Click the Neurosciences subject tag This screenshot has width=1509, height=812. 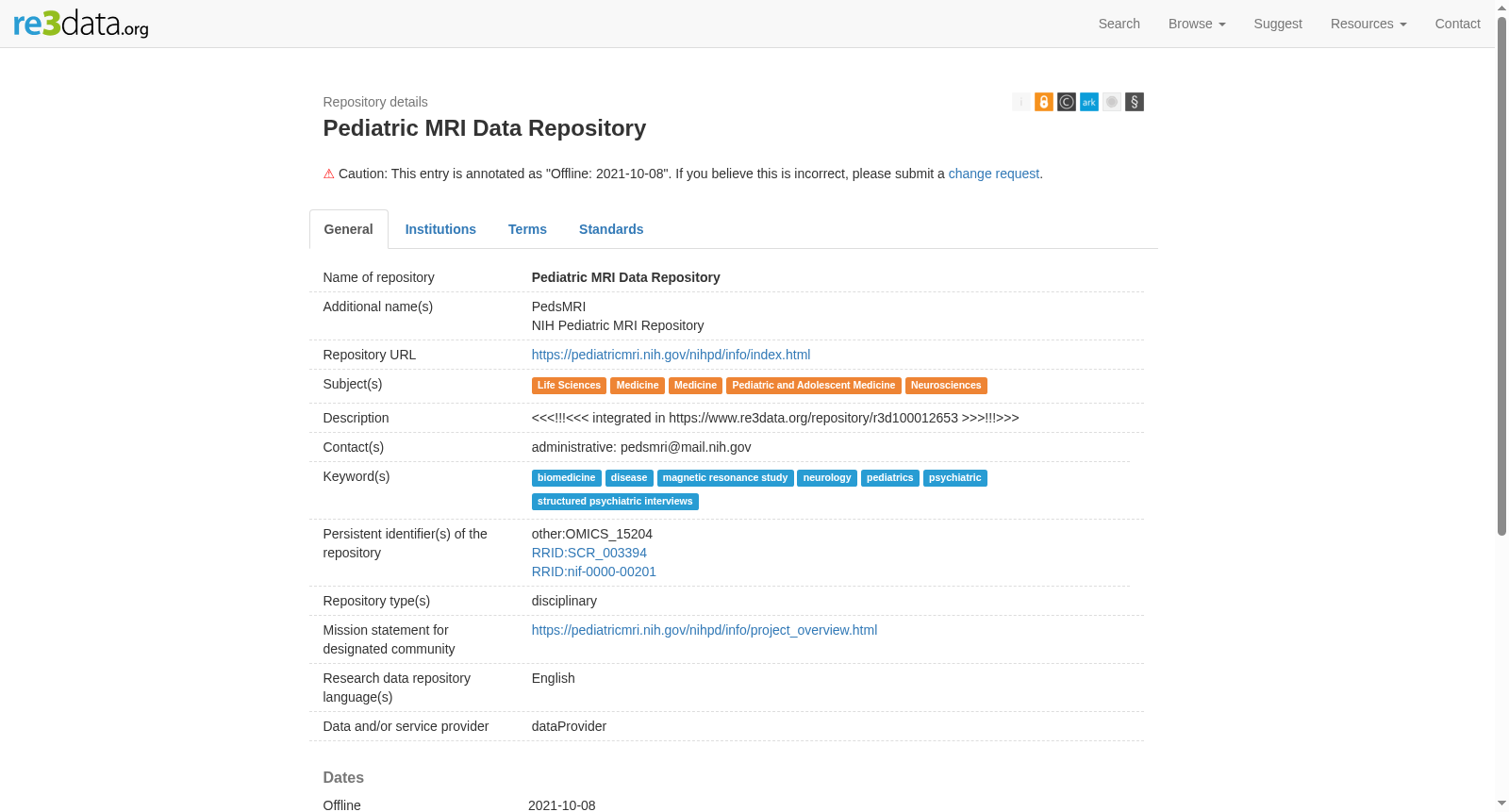click(x=946, y=385)
